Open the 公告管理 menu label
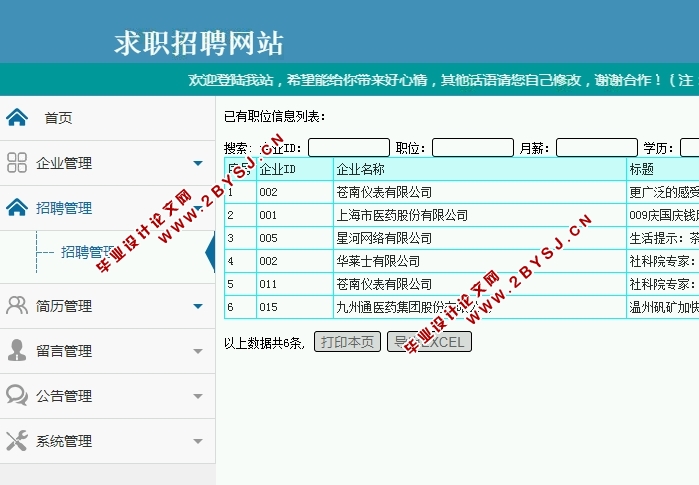The height and width of the screenshot is (485, 699). tap(64, 396)
